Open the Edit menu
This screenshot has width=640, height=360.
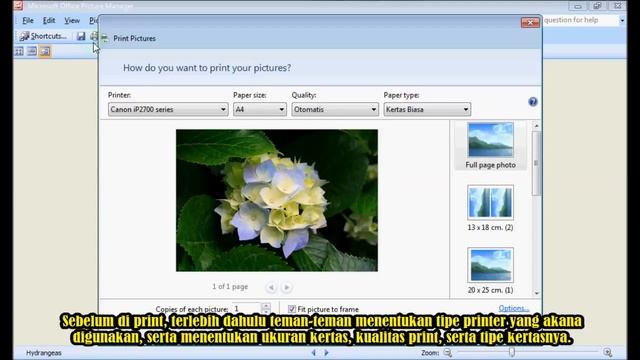[49, 20]
